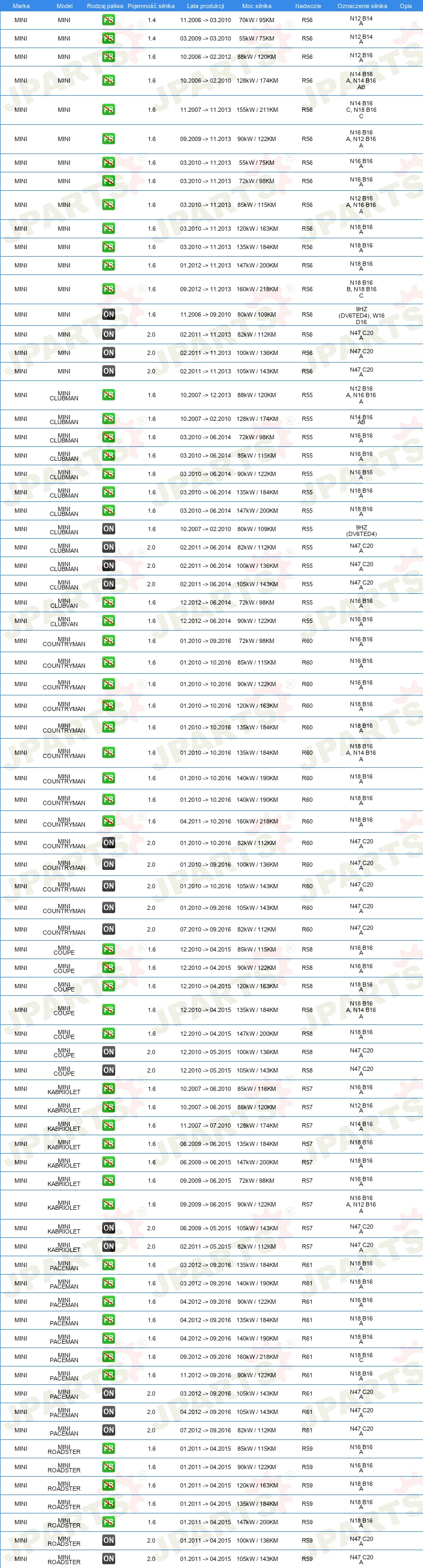423x1568 pixels.
Task: Click the Oznaczenie silnika column header
Action: (362, 6)
